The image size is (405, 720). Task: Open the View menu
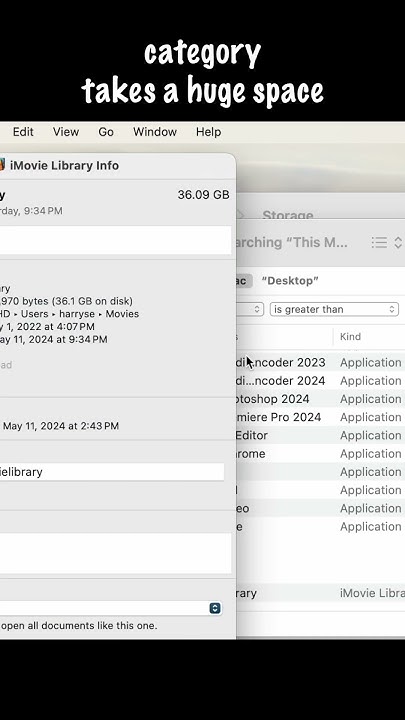coord(66,132)
